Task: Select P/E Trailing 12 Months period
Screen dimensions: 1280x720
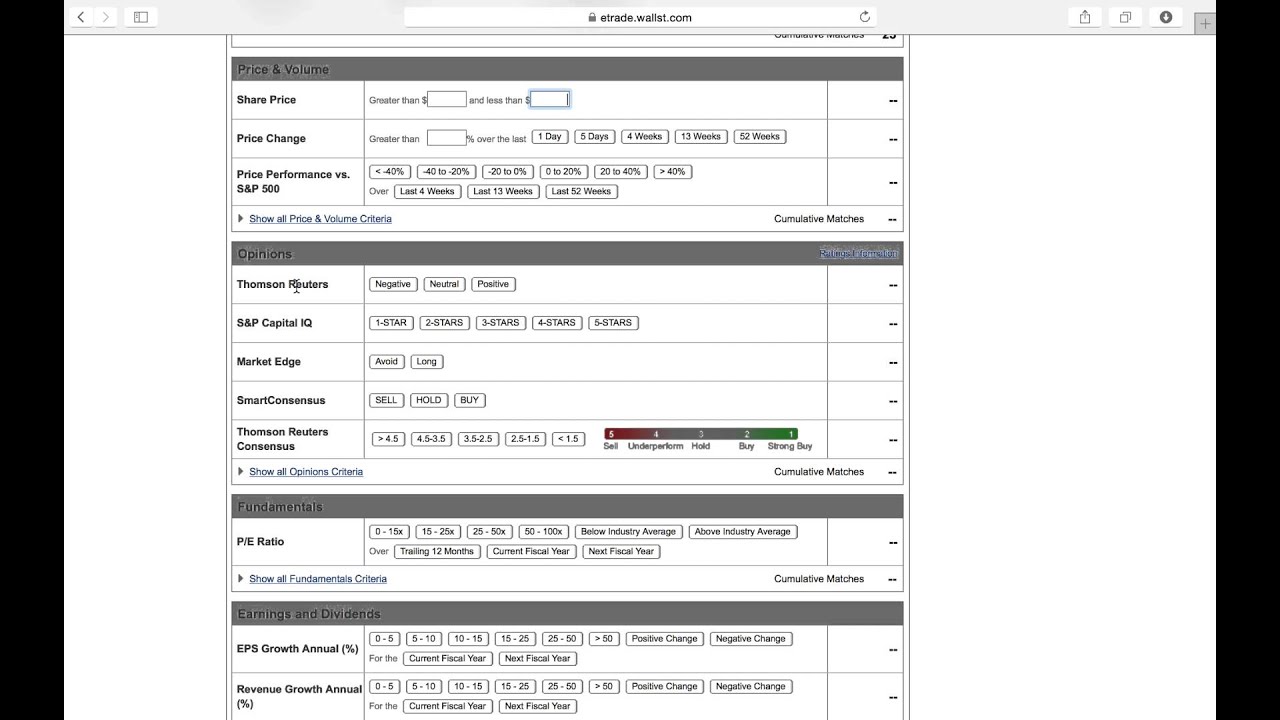Action: pos(437,551)
